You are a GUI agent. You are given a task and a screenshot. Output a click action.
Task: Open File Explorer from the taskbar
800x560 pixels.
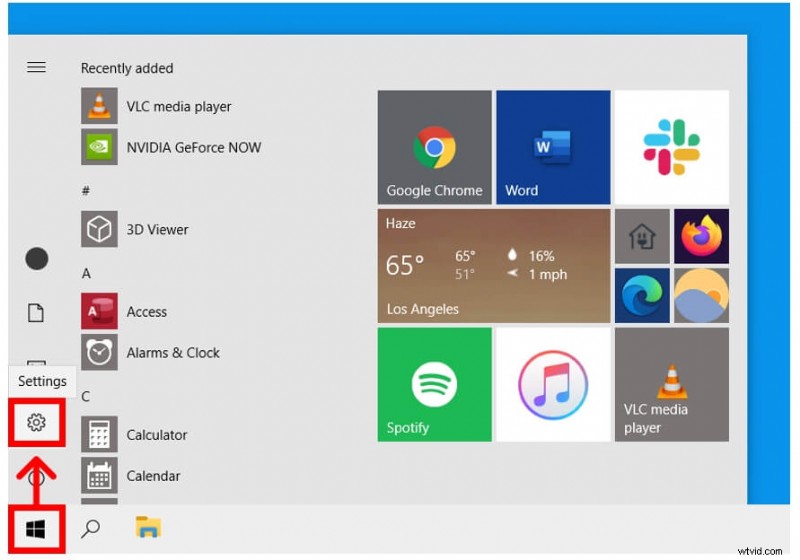(148, 528)
